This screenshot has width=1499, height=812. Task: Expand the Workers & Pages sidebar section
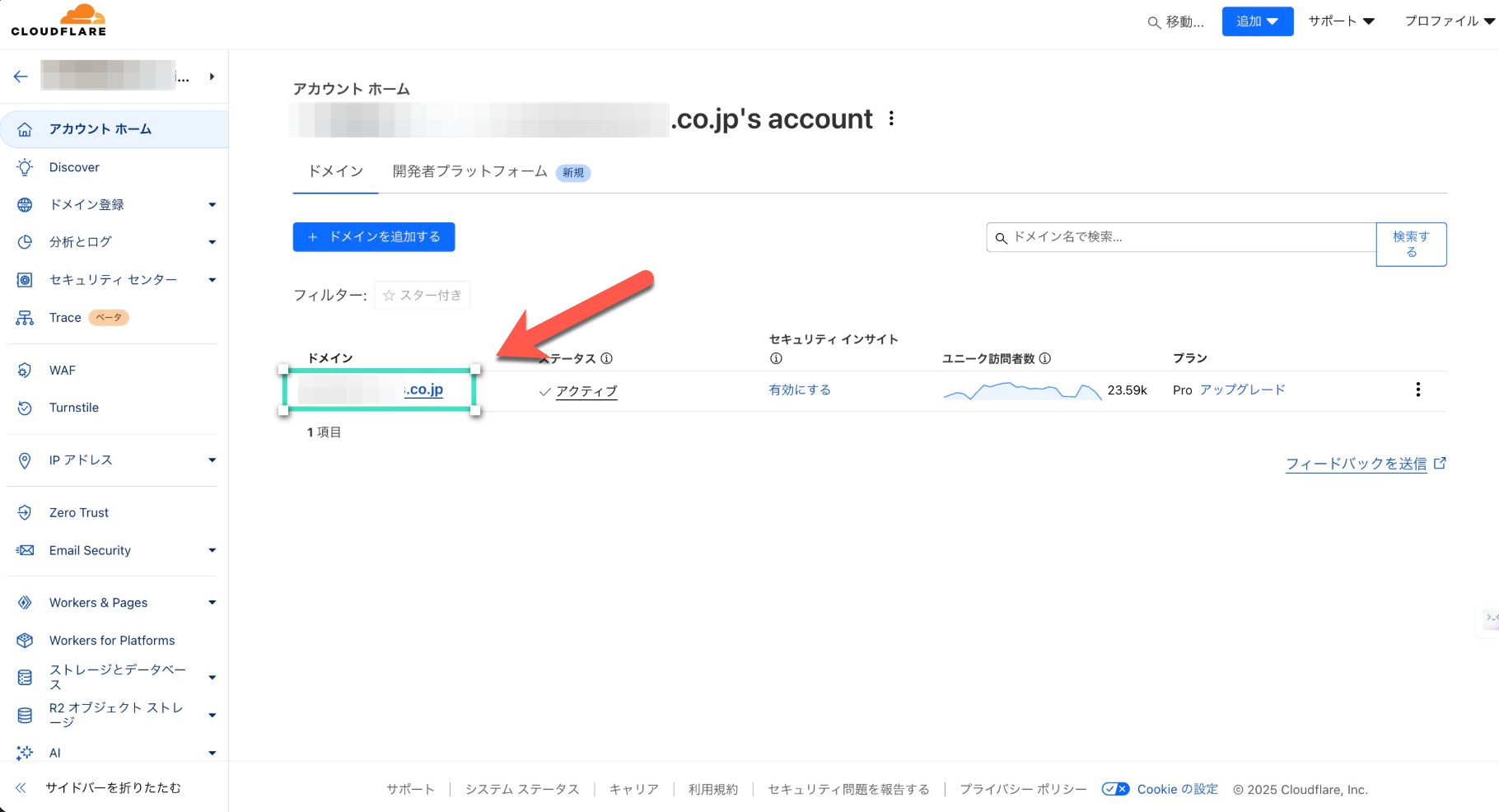(x=212, y=603)
